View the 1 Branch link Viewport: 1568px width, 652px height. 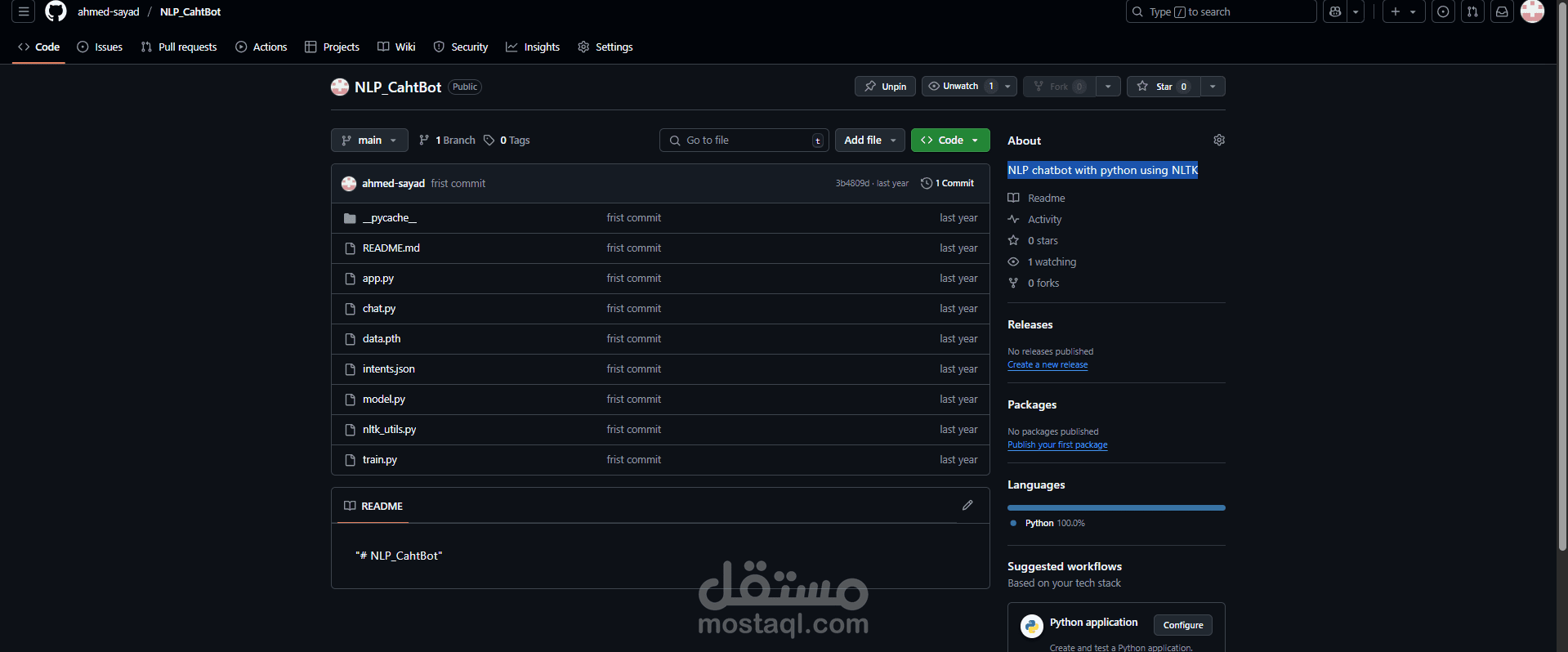(x=447, y=141)
